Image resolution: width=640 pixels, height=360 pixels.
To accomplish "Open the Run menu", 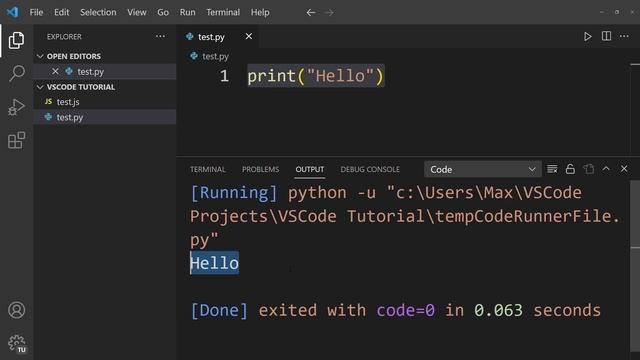I will 187,12.
